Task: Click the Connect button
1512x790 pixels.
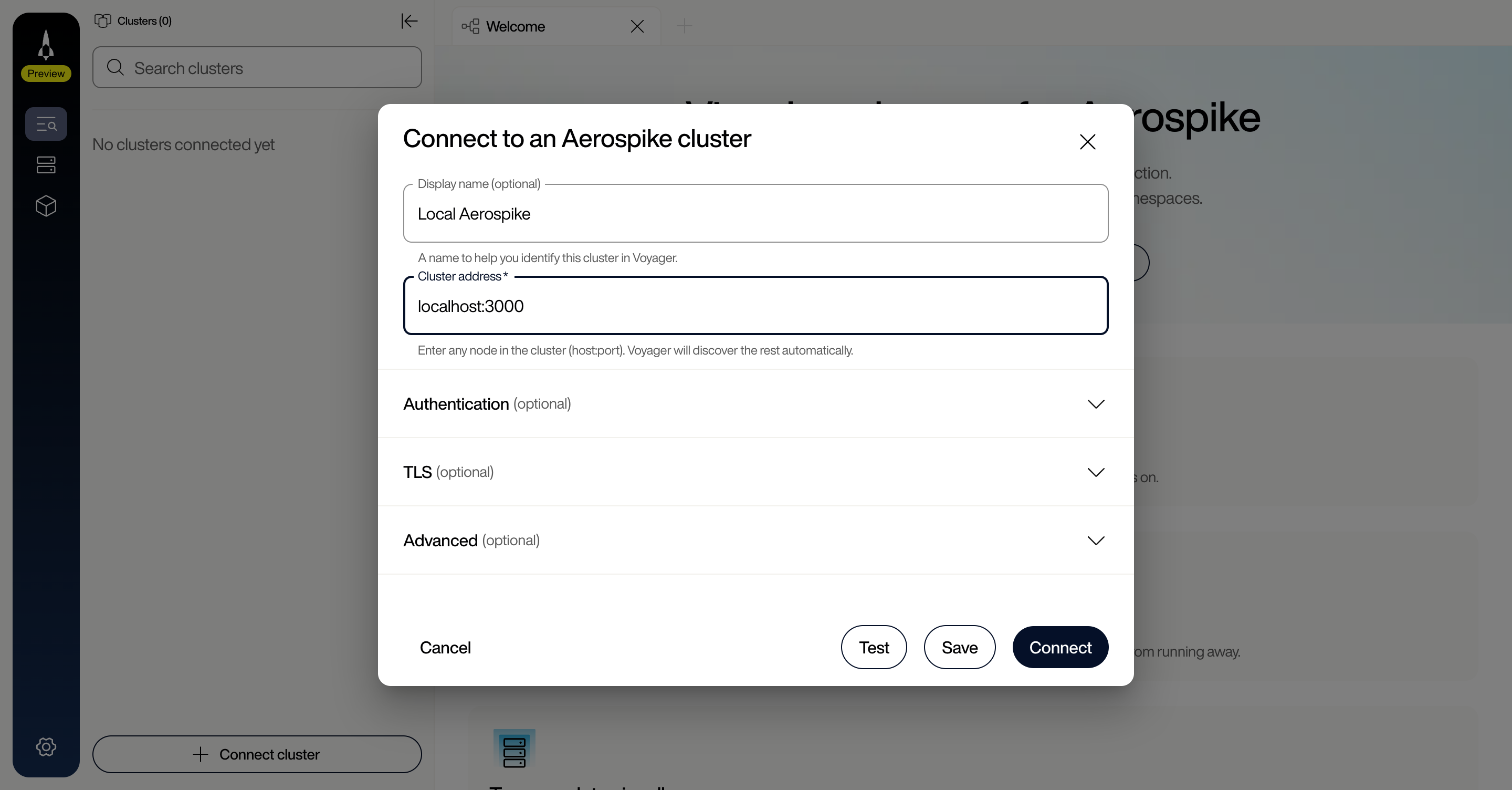Action: 1060,647
